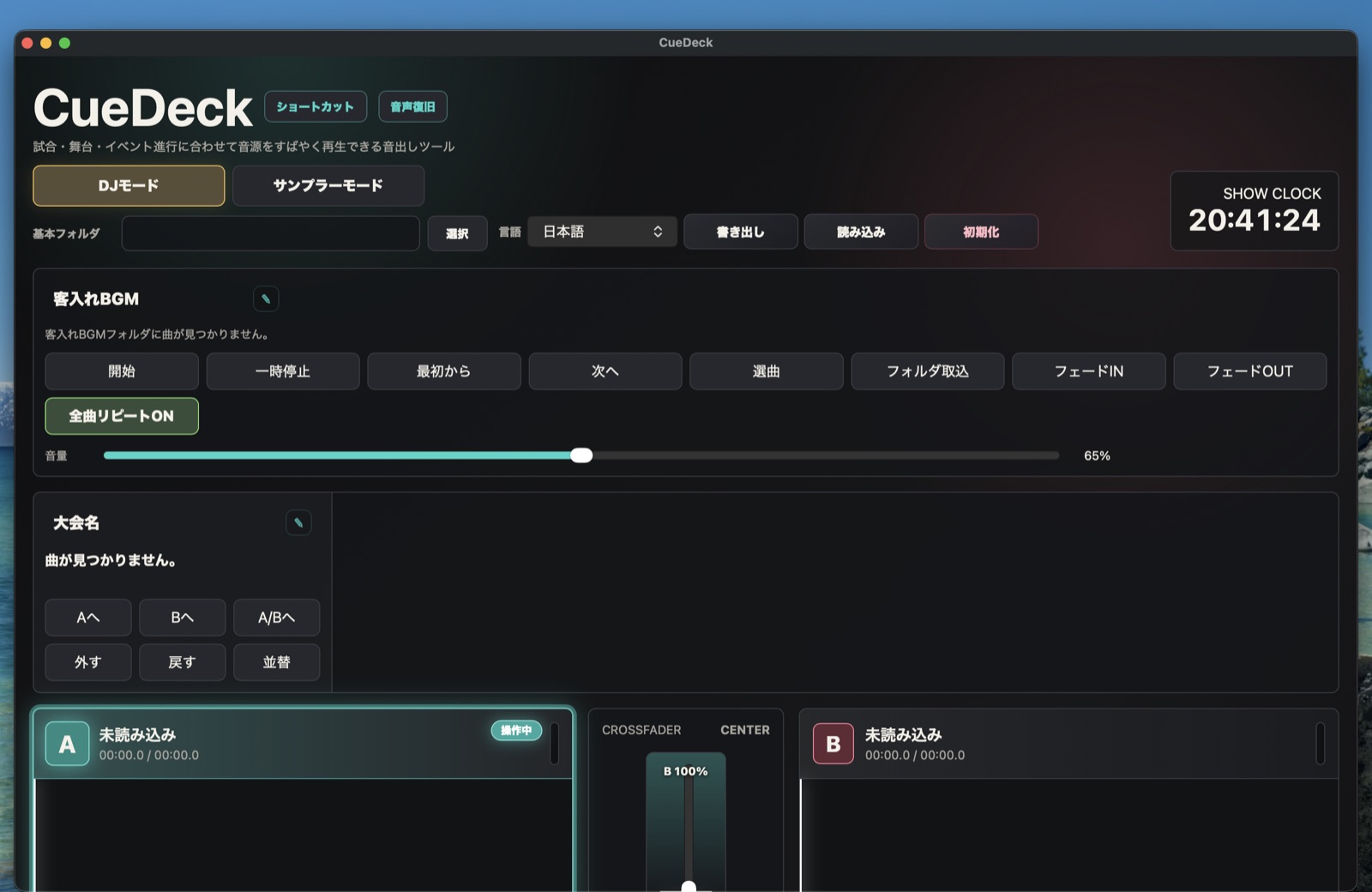
Task: Click the CueDeck logo title
Action: coord(143,108)
